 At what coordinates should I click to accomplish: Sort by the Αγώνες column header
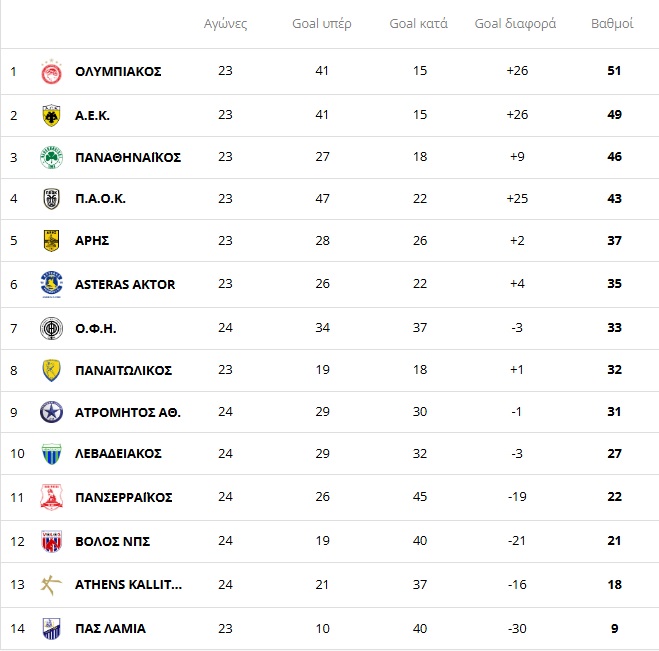pos(225,24)
